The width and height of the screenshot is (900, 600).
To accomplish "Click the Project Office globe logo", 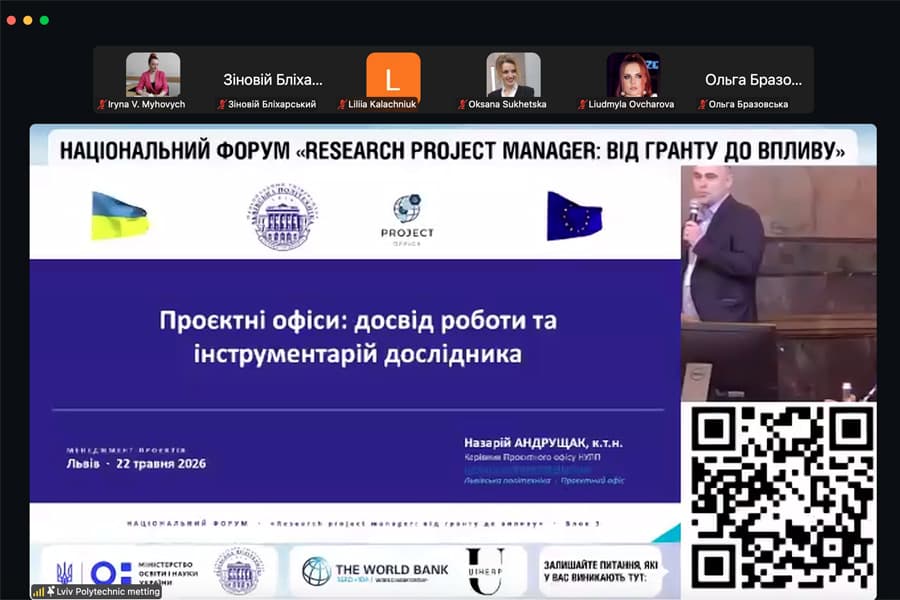I will coord(407,220).
